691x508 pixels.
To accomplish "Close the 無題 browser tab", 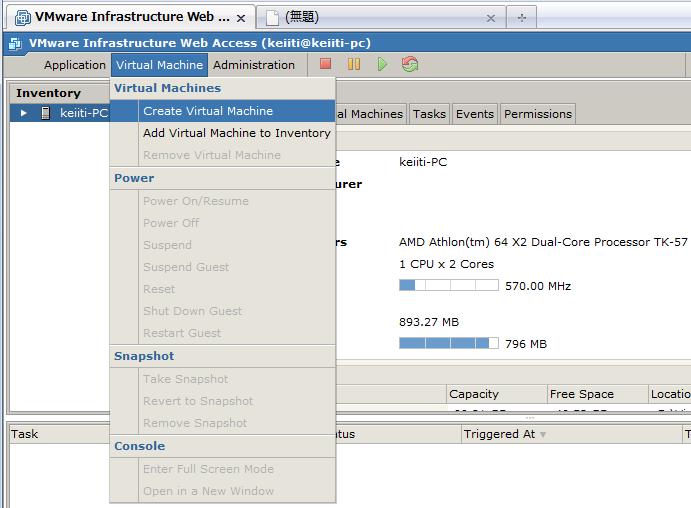I will (x=490, y=18).
